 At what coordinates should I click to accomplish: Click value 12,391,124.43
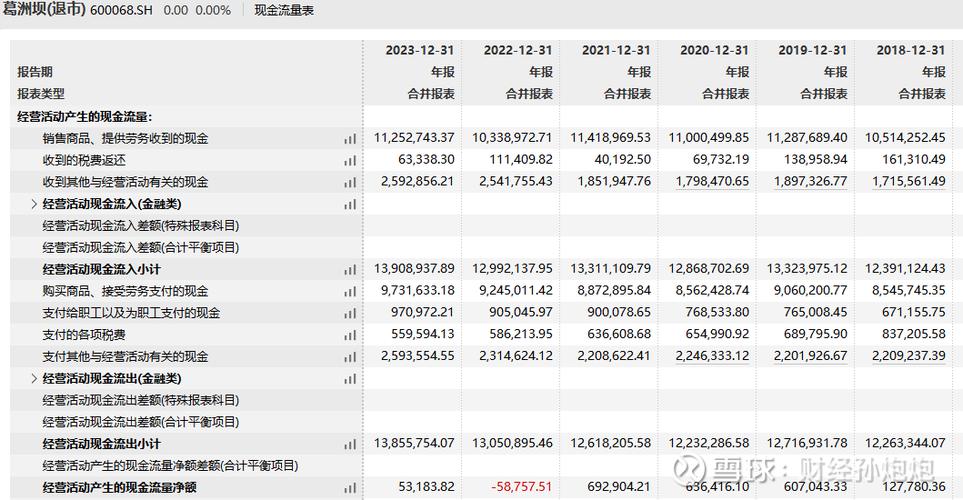click(x=905, y=269)
